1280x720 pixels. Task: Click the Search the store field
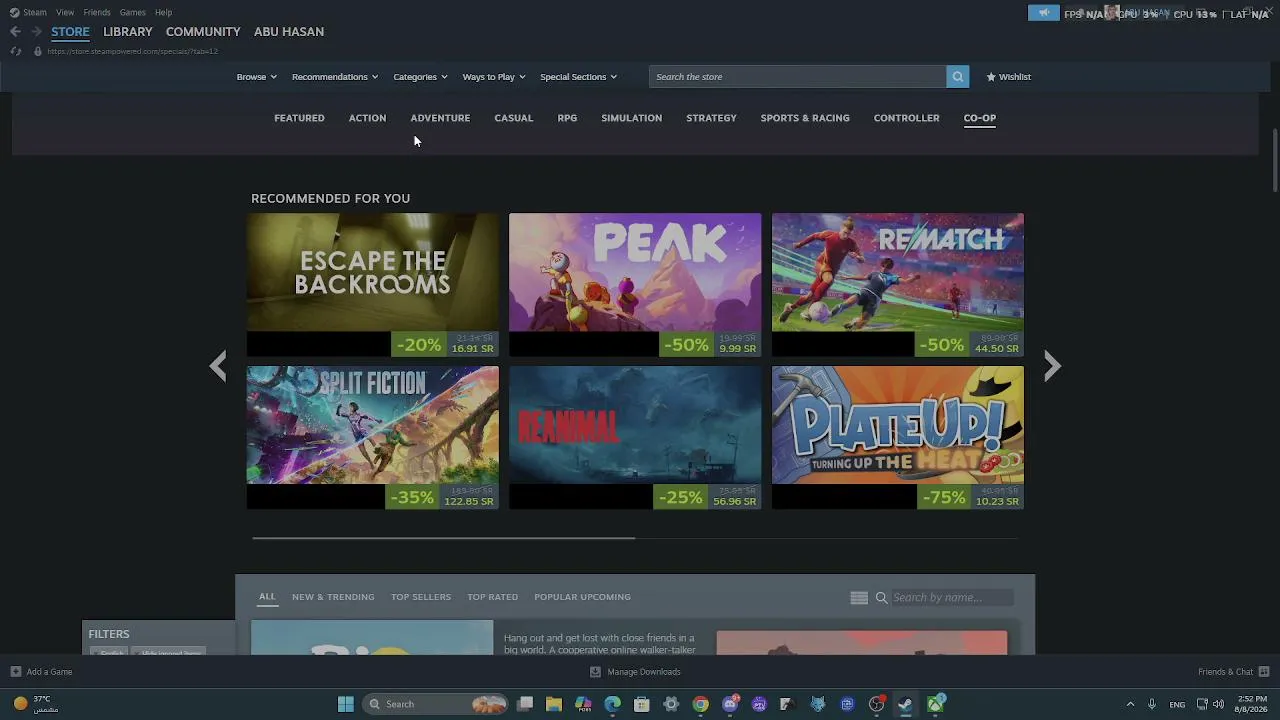tap(797, 77)
